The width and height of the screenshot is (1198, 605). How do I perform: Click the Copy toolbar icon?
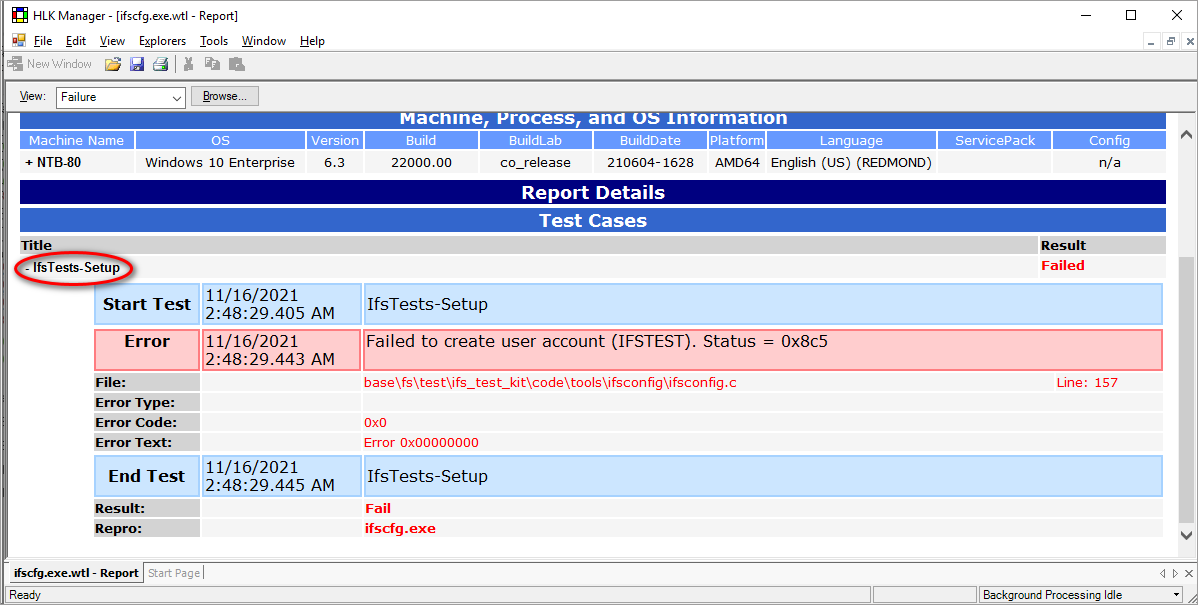pos(212,64)
